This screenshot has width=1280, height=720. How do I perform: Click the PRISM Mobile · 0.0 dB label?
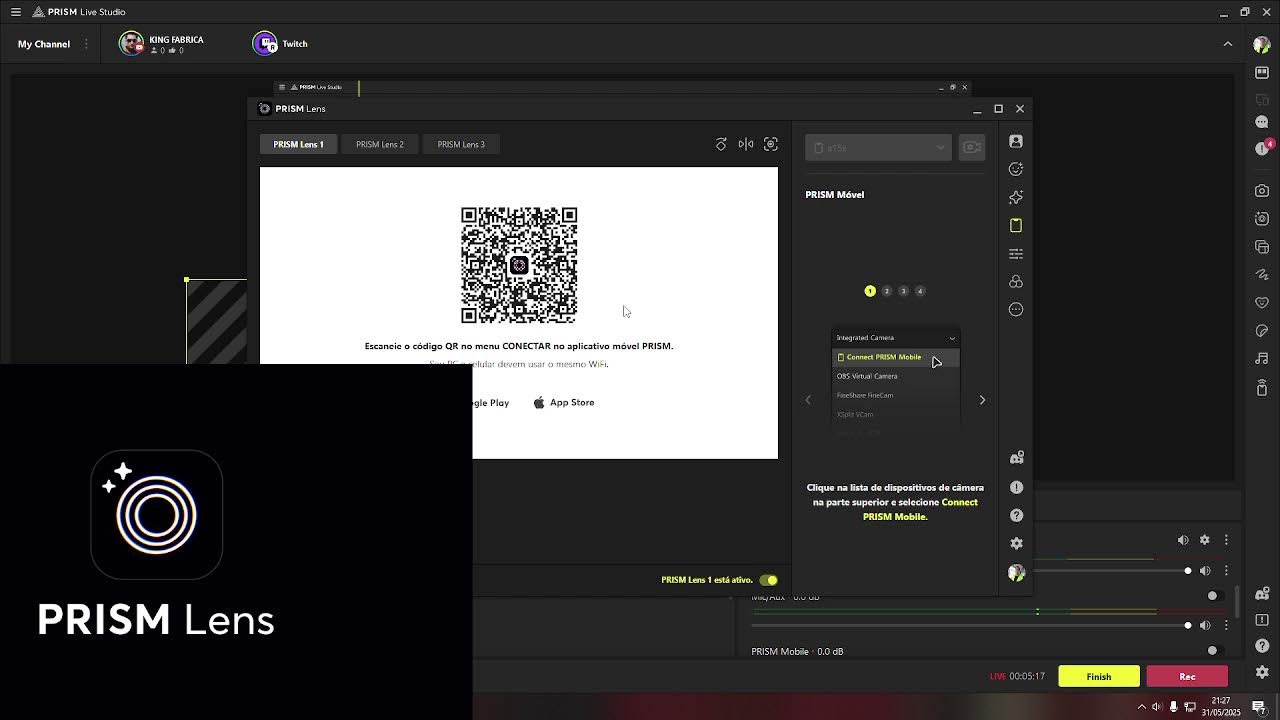(x=797, y=651)
